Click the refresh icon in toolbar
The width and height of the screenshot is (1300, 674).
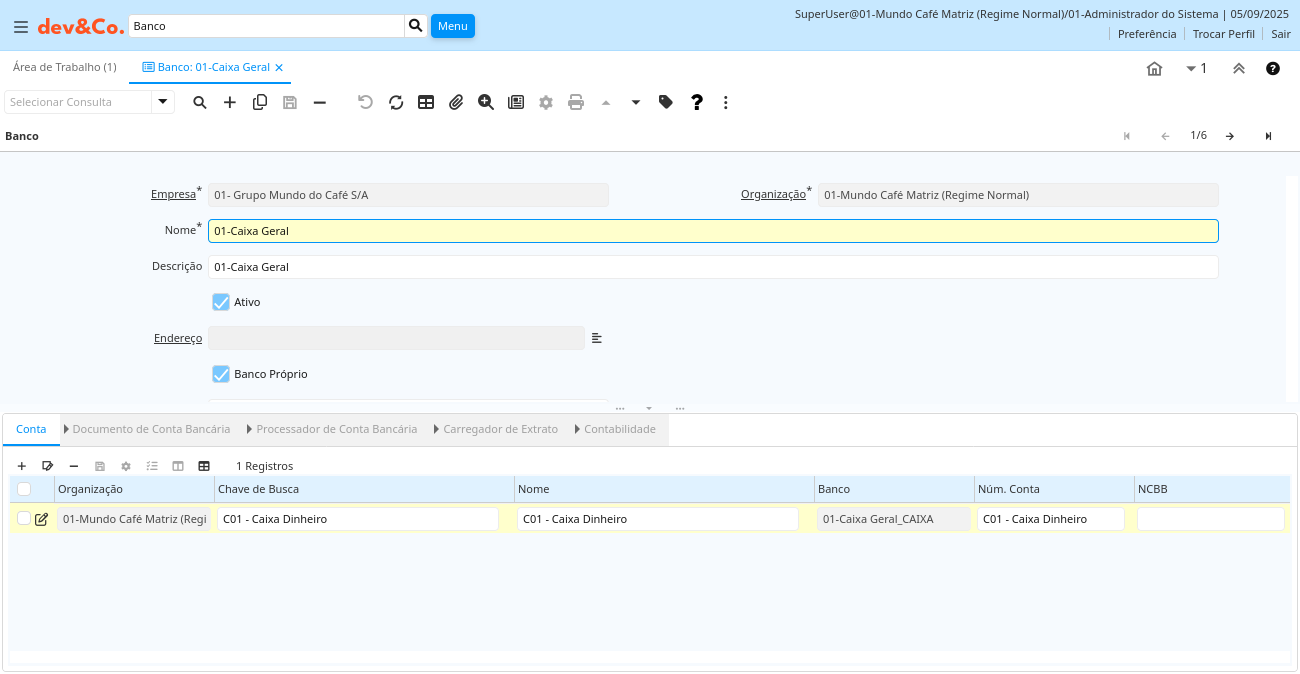[396, 102]
